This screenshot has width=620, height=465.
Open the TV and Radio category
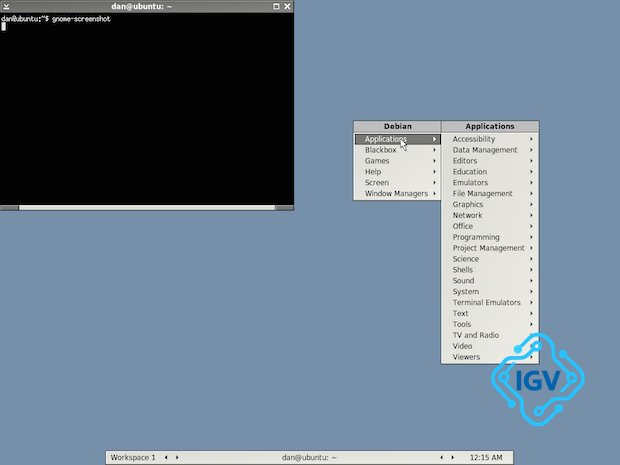[x=490, y=335]
